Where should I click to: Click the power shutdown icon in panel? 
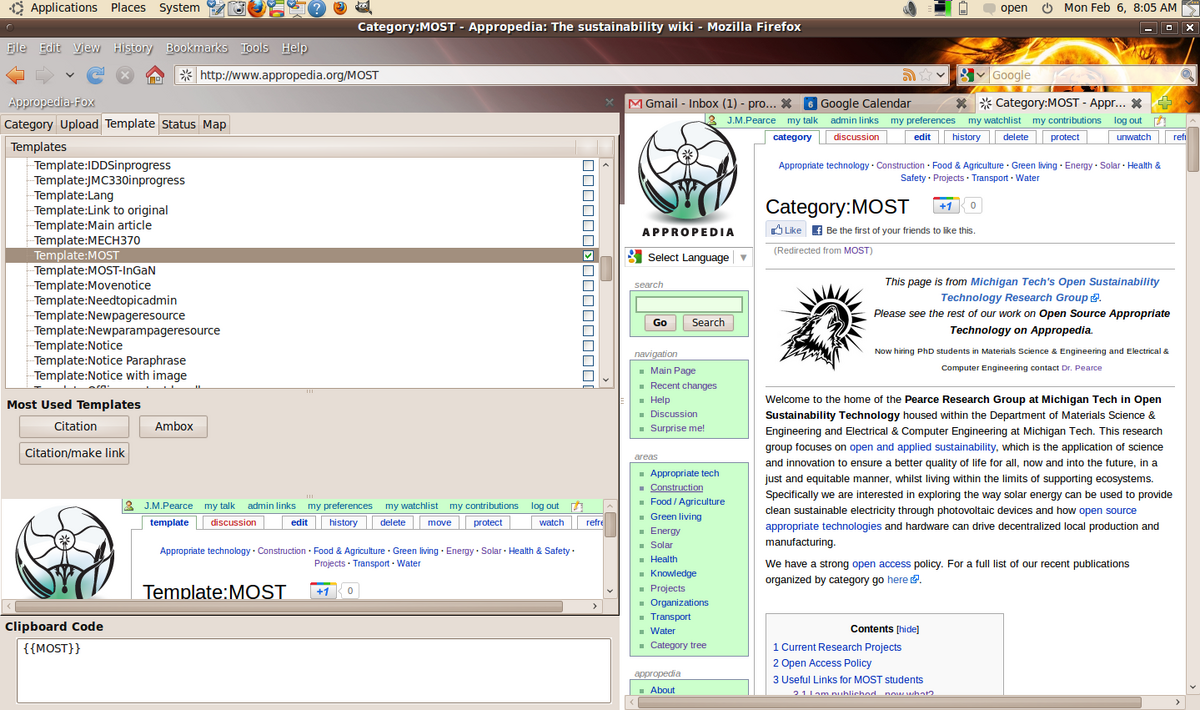1047,8
